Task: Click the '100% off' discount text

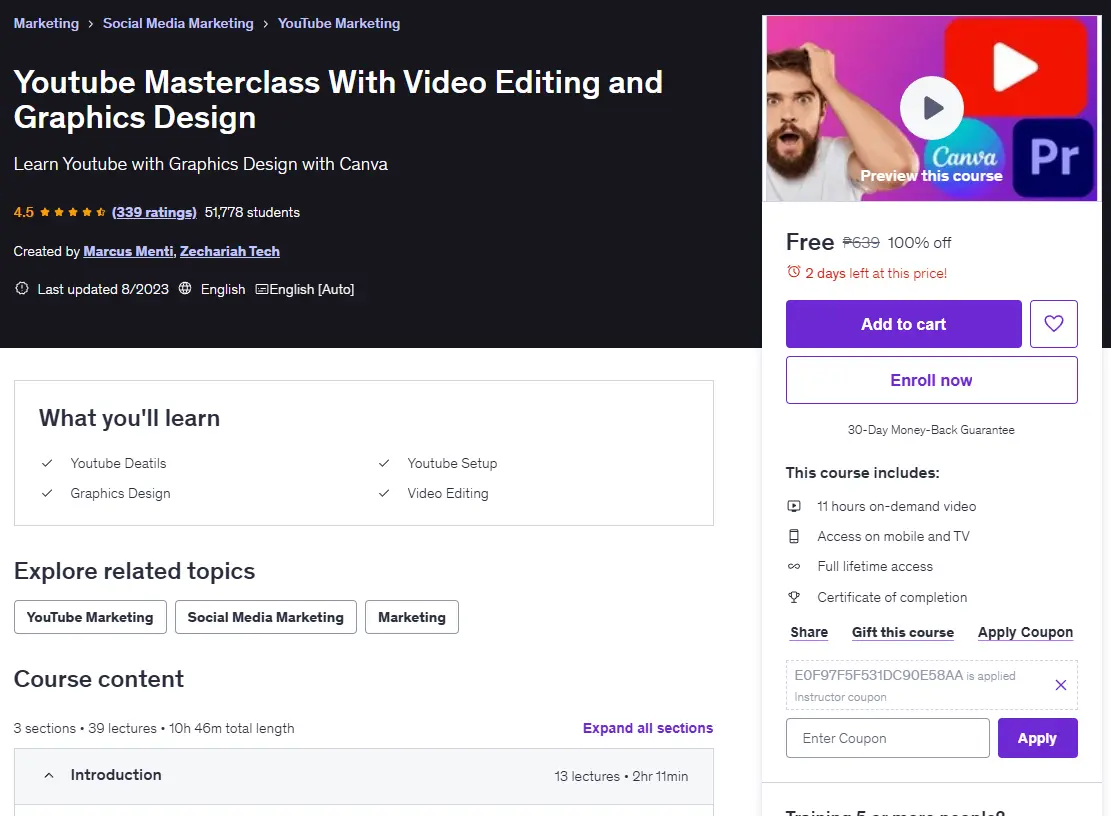Action: point(919,243)
